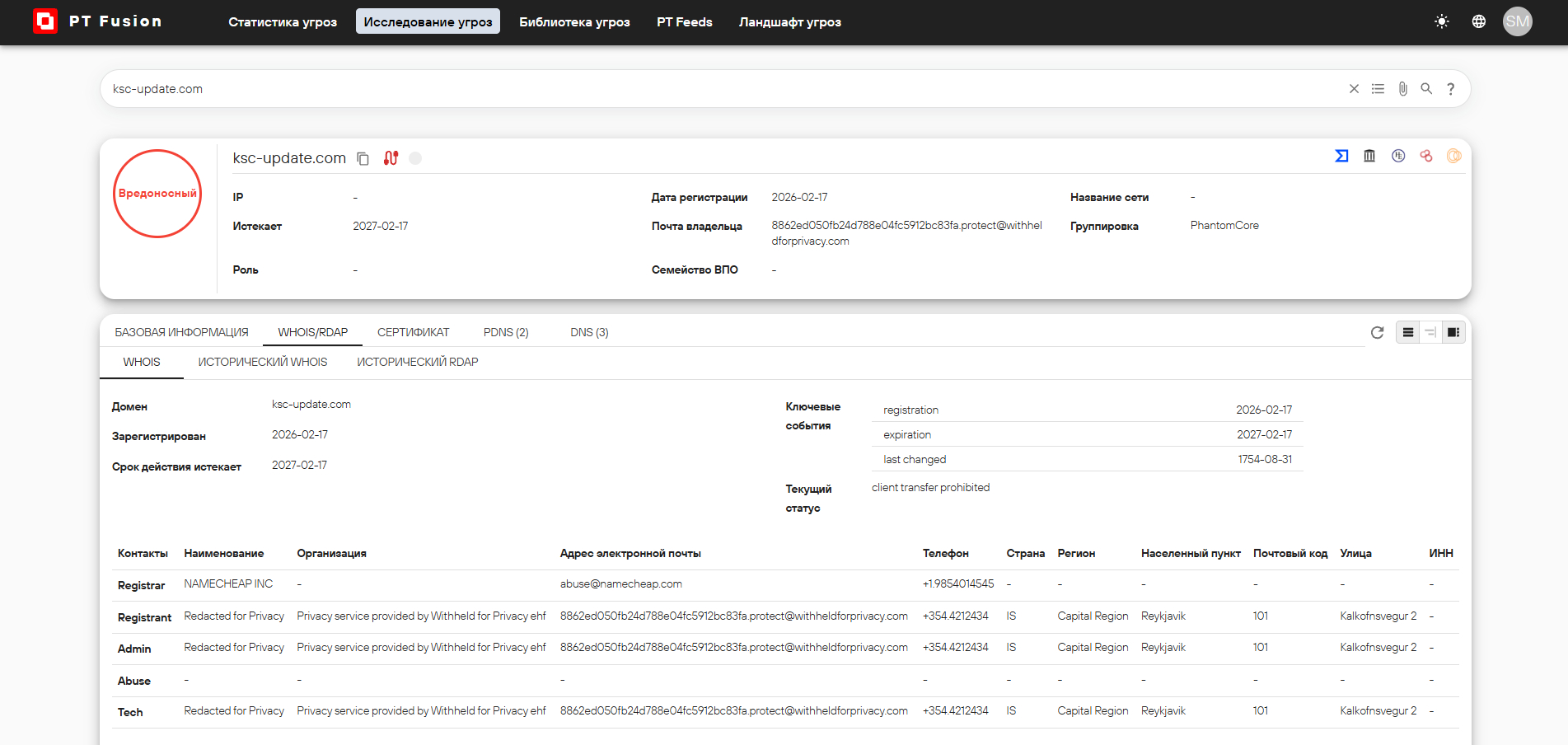This screenshot has width=1568, height=745.
Task: Click the Admin row phone +354.4212434
Action: pyautogui.click(x=956, y=647)
